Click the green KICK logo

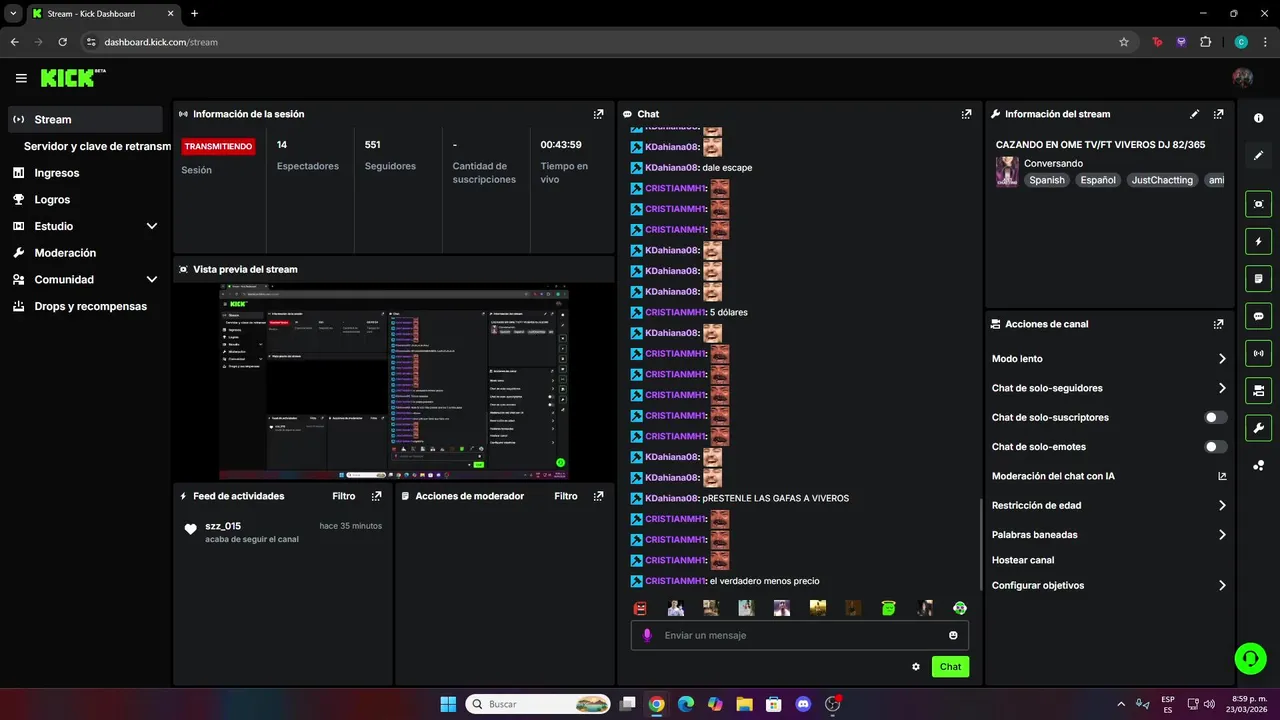tap(68, 78)
